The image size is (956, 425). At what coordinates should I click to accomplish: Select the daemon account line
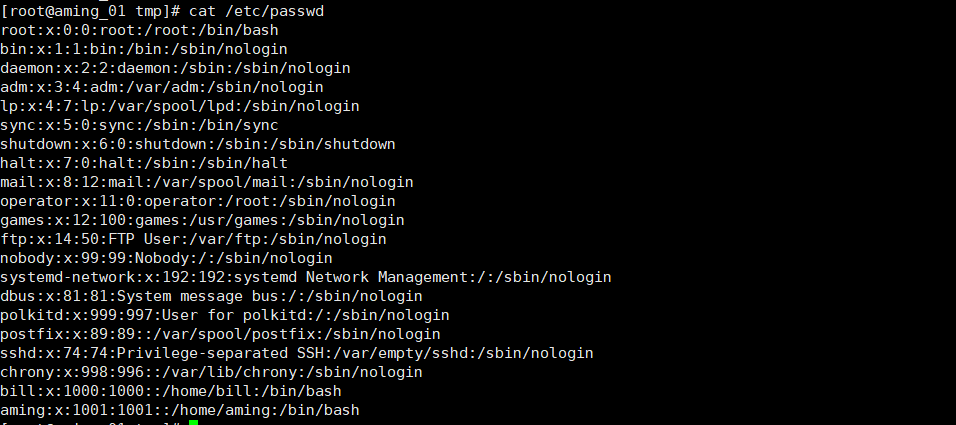click(x=176, y=68)
